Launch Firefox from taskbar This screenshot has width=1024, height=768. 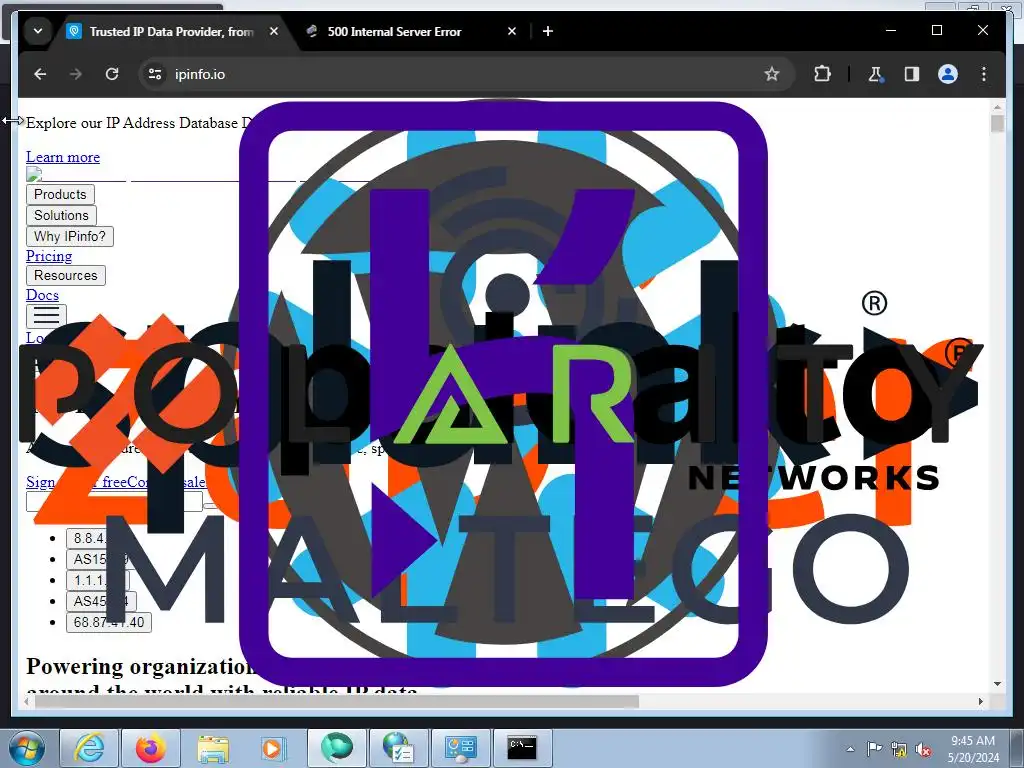(151, 748)
